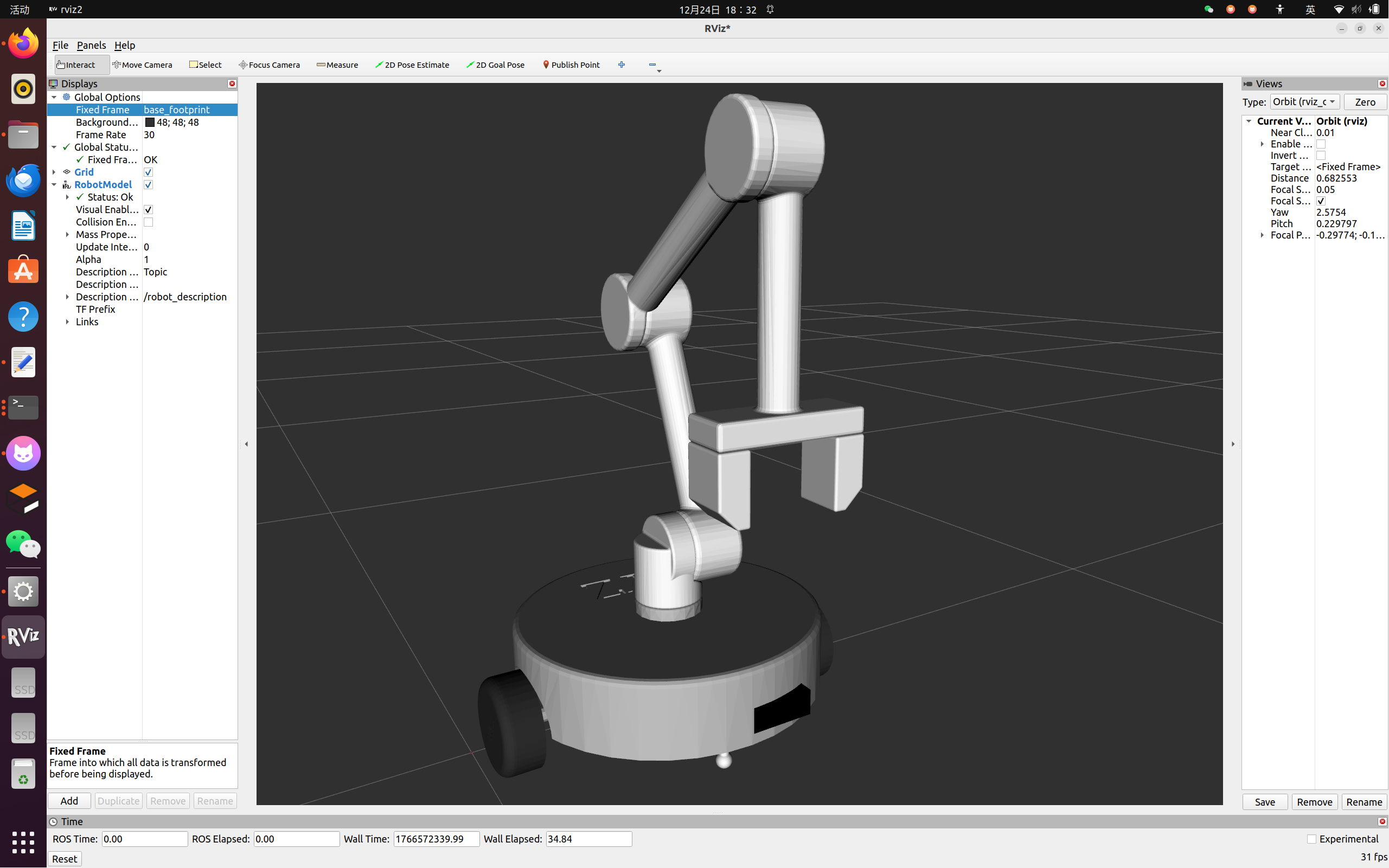Toggle the RobotModel display checkbox

(148, 185)
